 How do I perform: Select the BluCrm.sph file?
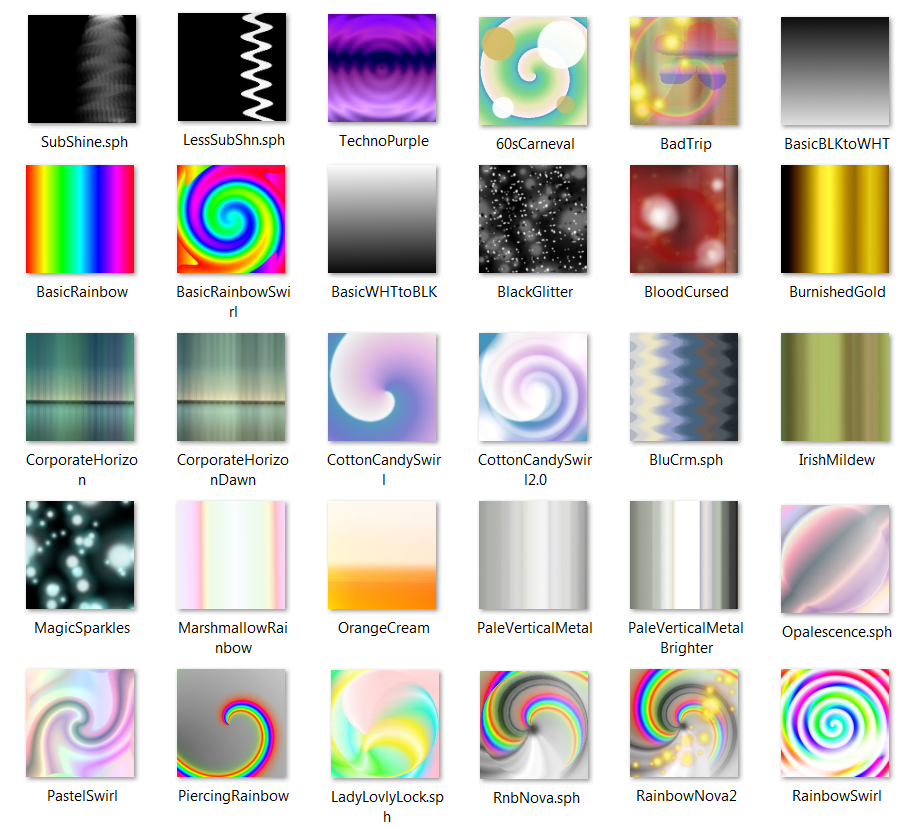(684, 387)
